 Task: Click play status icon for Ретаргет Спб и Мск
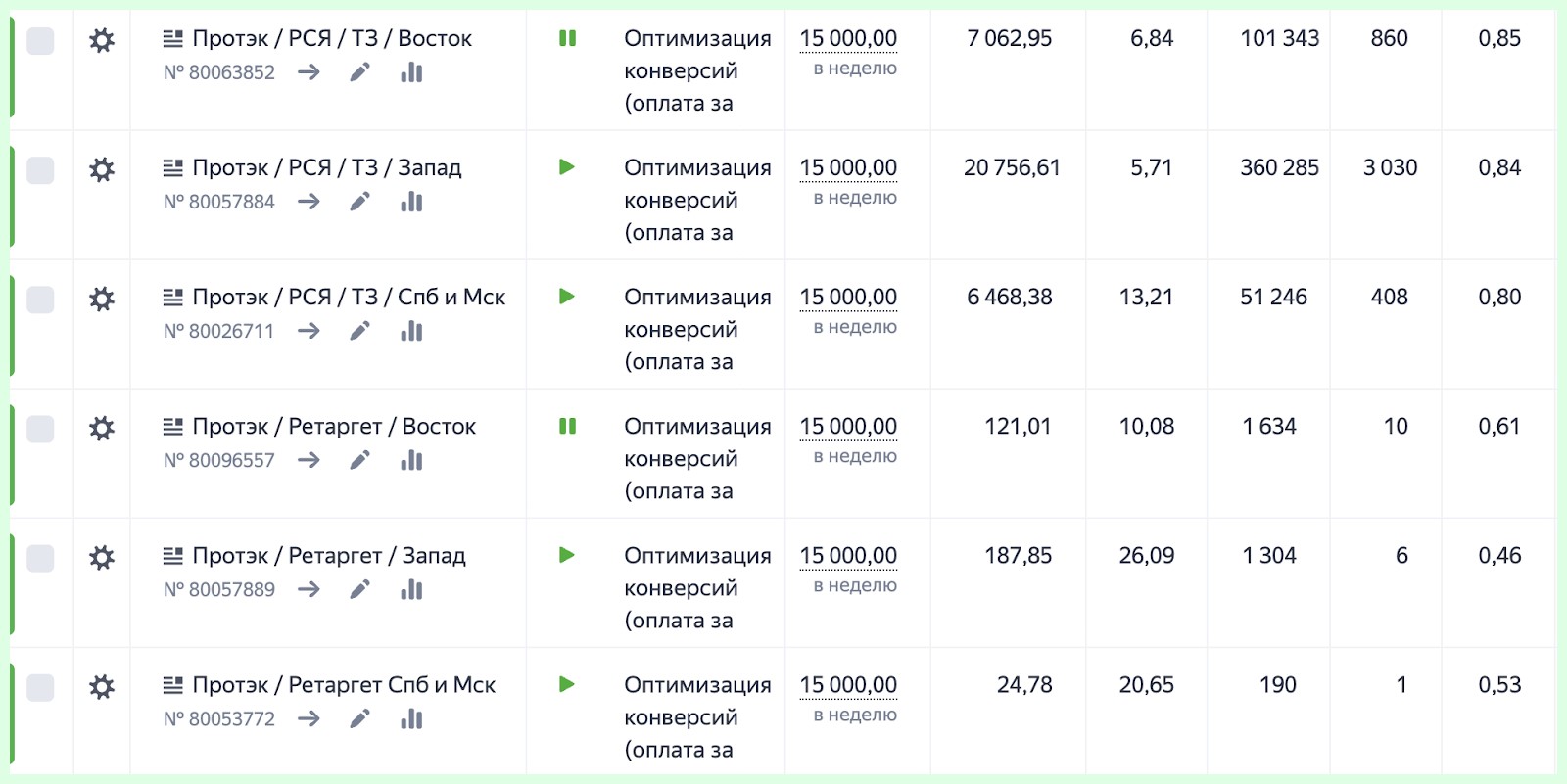[567, 684]
